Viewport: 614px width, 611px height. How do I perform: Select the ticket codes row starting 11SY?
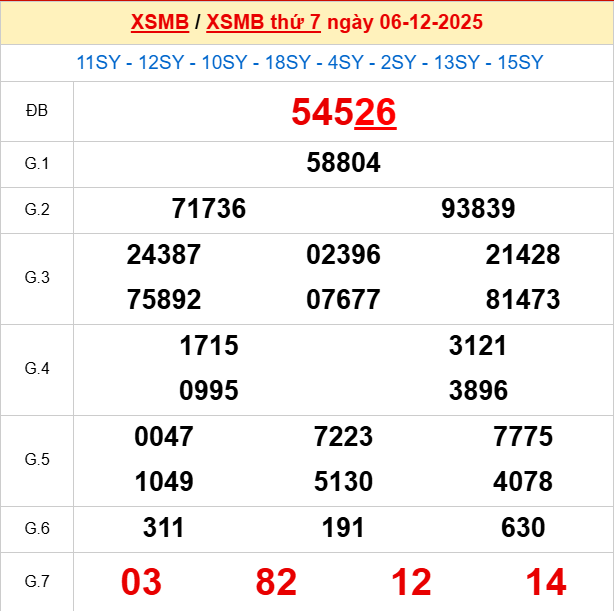tap(309, 62)
